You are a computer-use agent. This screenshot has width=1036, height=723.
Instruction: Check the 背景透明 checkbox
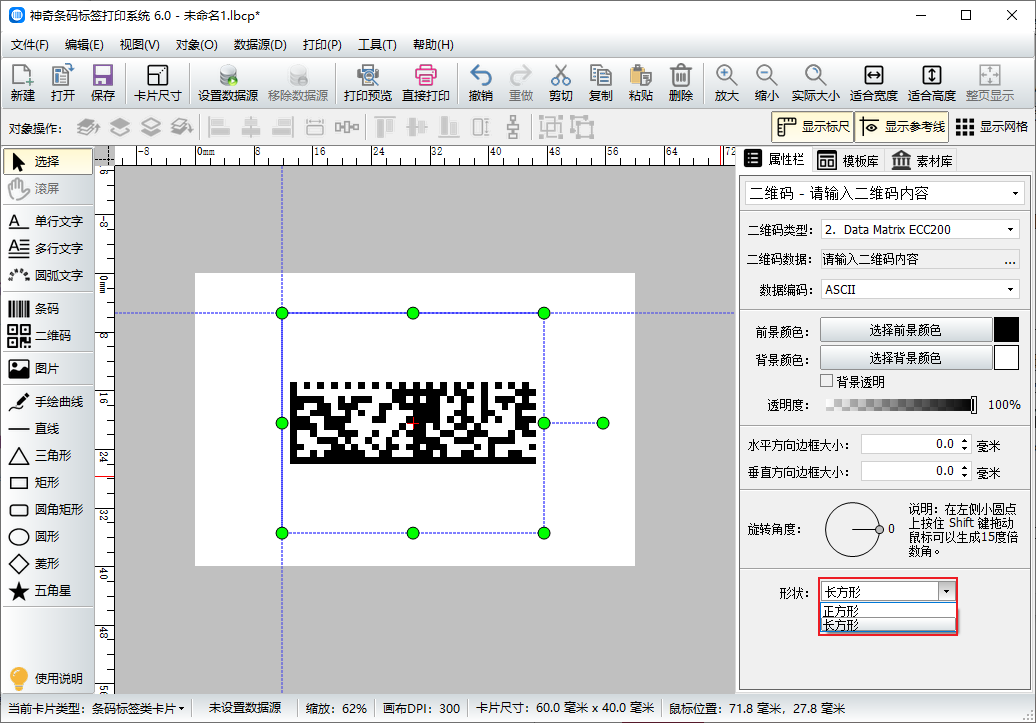coord(827,381)
